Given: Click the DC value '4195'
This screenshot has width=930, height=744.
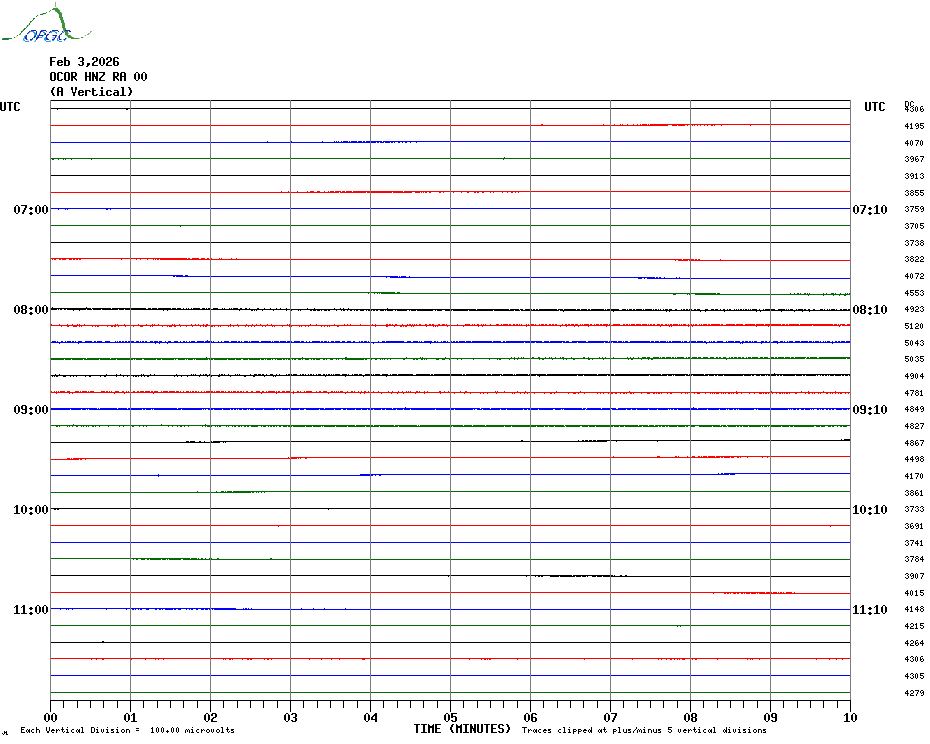Looking at the screenshot, I should 914,126.
